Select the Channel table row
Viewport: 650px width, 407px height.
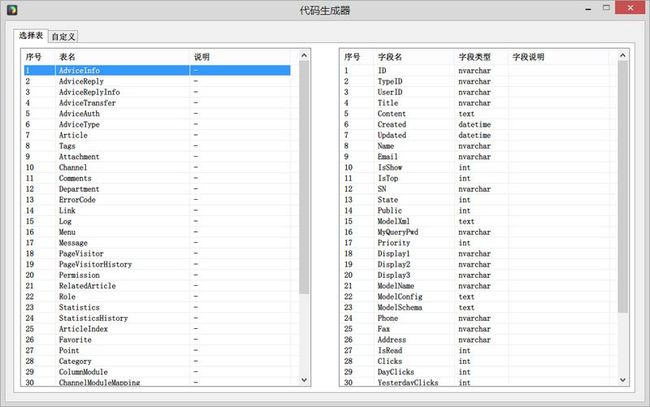[157, 167]
